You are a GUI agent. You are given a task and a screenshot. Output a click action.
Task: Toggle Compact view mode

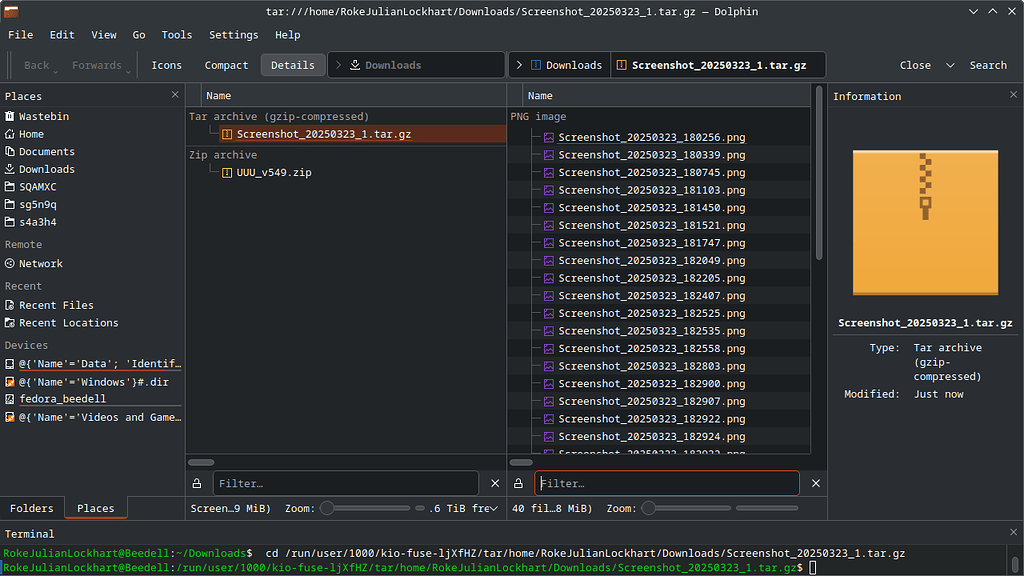click(226, 64)
